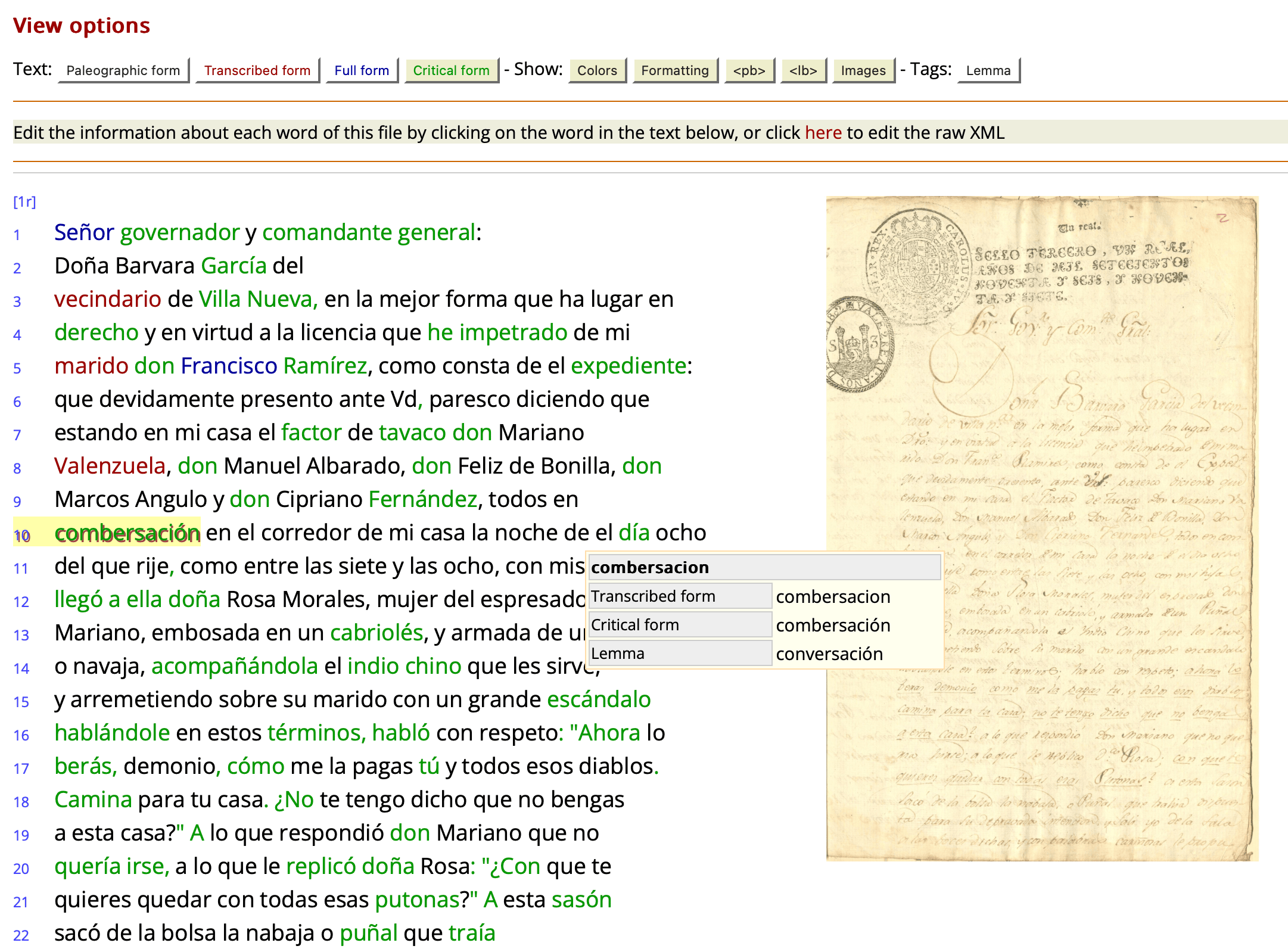Image resolution: width=1288 pixels, height=952 pixels.
Task: Toggle the Colors display option
Action: point(597,70)
